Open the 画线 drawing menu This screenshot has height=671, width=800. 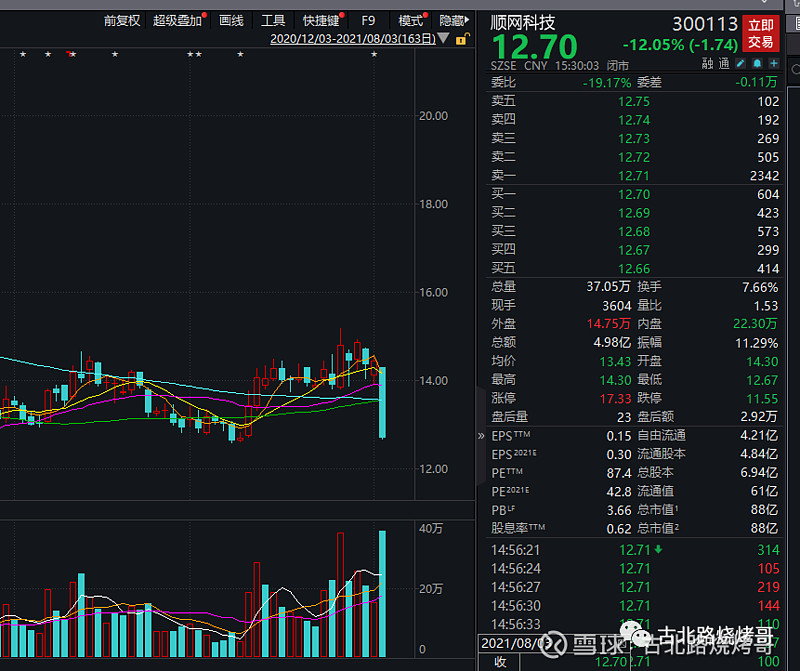pos(231,21)
